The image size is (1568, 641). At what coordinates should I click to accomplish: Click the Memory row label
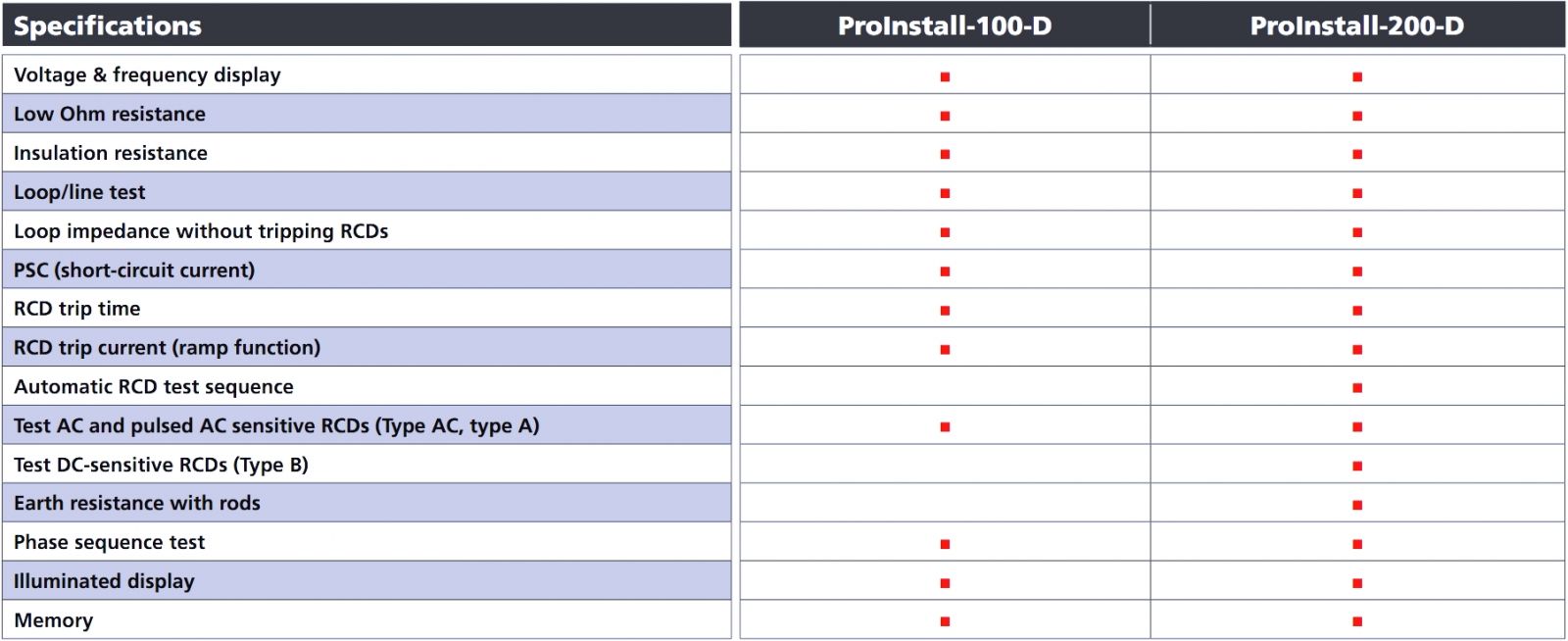[54, 620]
